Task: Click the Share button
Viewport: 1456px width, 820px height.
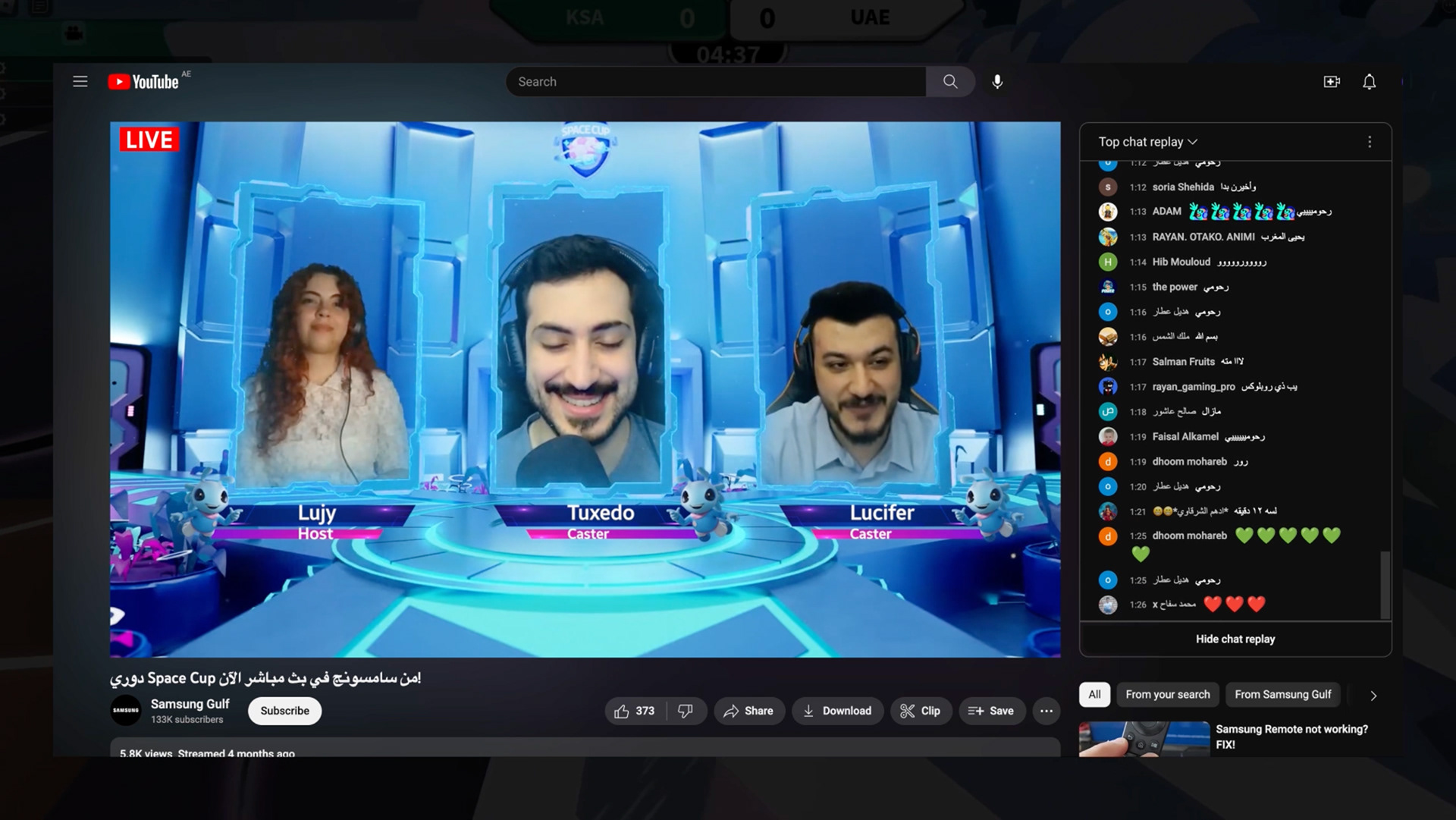Action: (748, 711)
